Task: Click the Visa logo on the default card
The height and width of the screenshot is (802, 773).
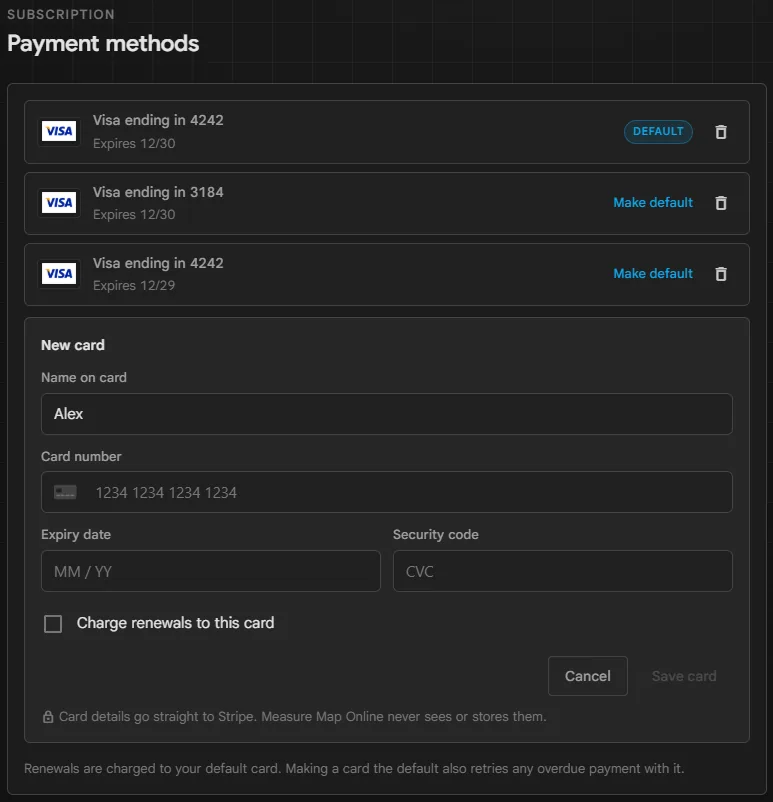Action: pyautogui.click(x=59, y=131)
